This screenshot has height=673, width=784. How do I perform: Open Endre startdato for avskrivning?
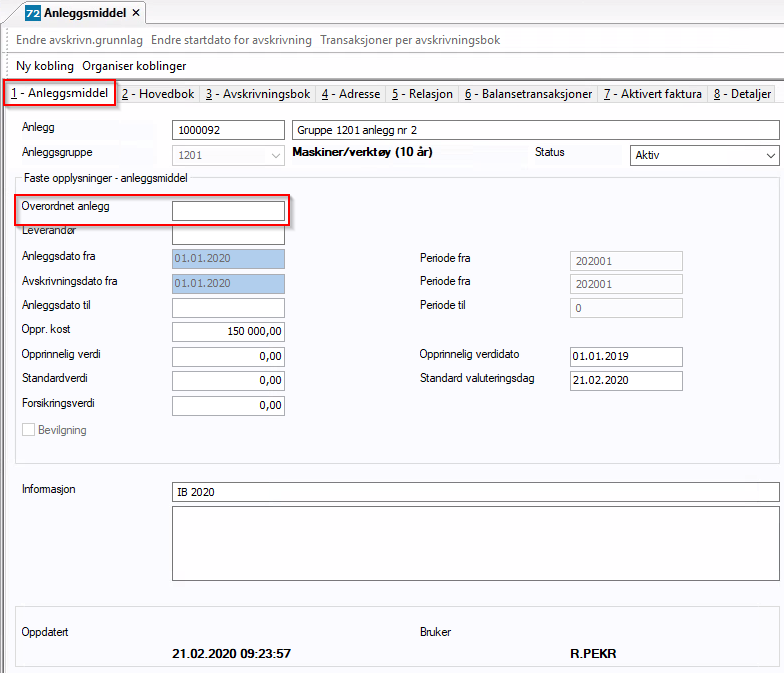231,40
